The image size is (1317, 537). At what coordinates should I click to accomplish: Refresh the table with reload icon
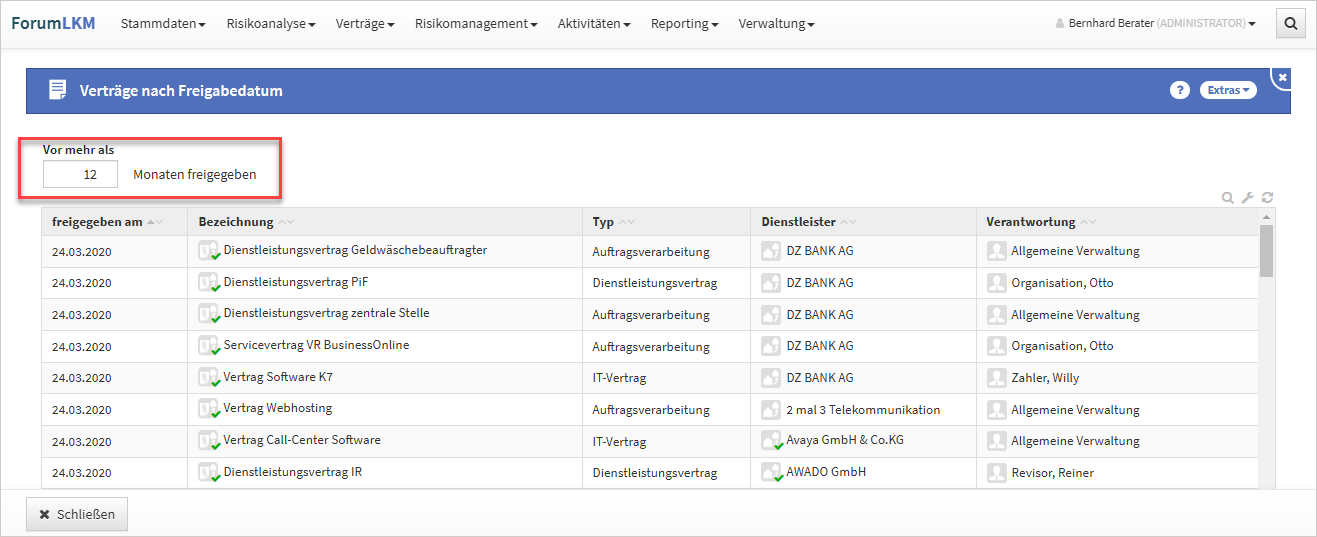[1267, 198]
